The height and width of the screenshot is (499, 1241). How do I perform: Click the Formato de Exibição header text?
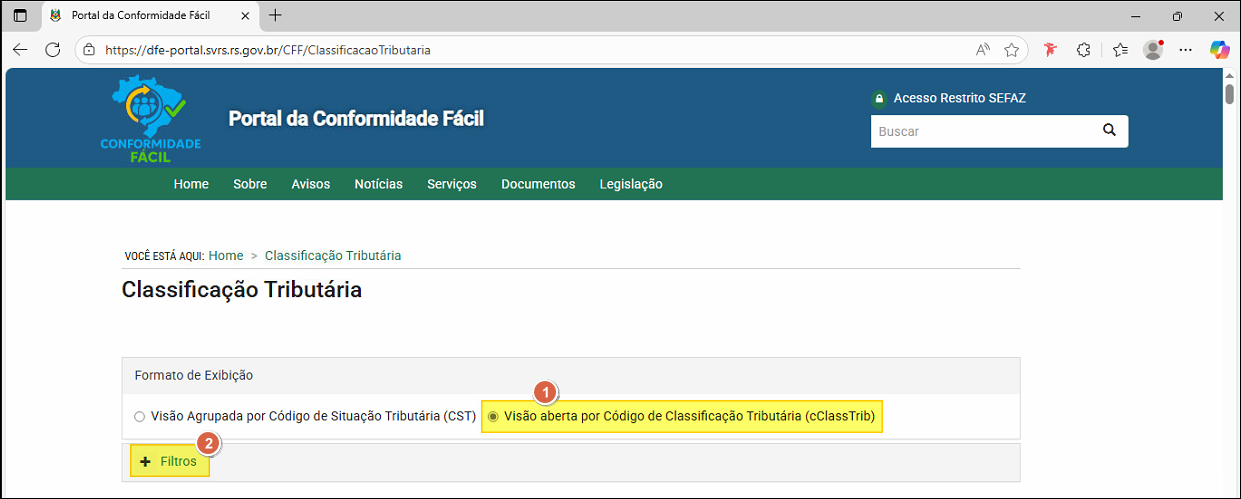(194, 376)
